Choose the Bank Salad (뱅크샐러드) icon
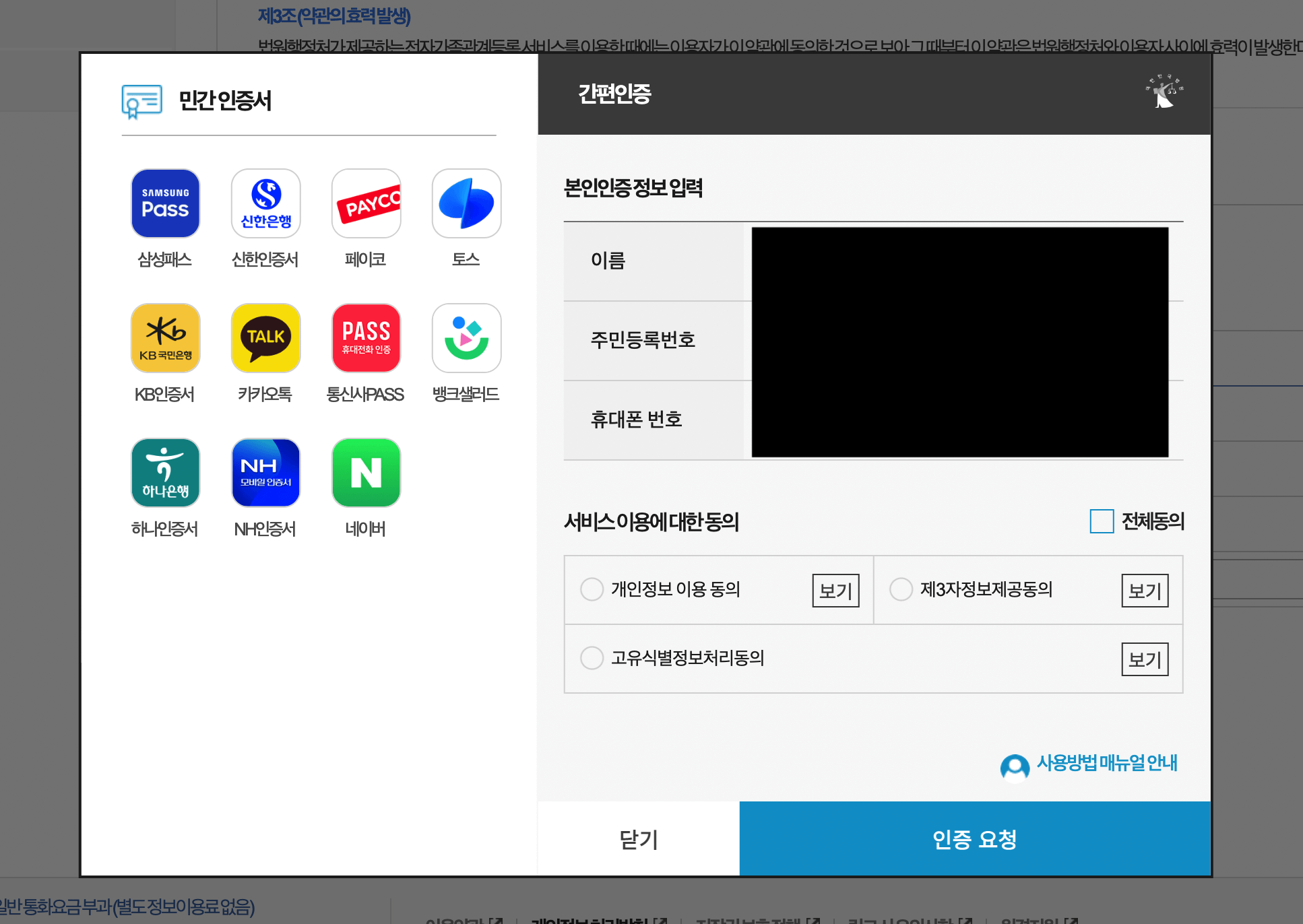Viewport: 1303px width, 924px height. click(466, 338)
